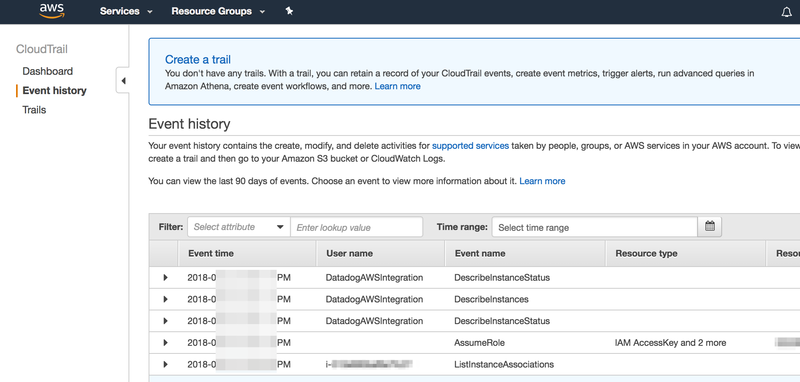Expand the AssumeRole event row
800x382 pixels.
[165, 343]
